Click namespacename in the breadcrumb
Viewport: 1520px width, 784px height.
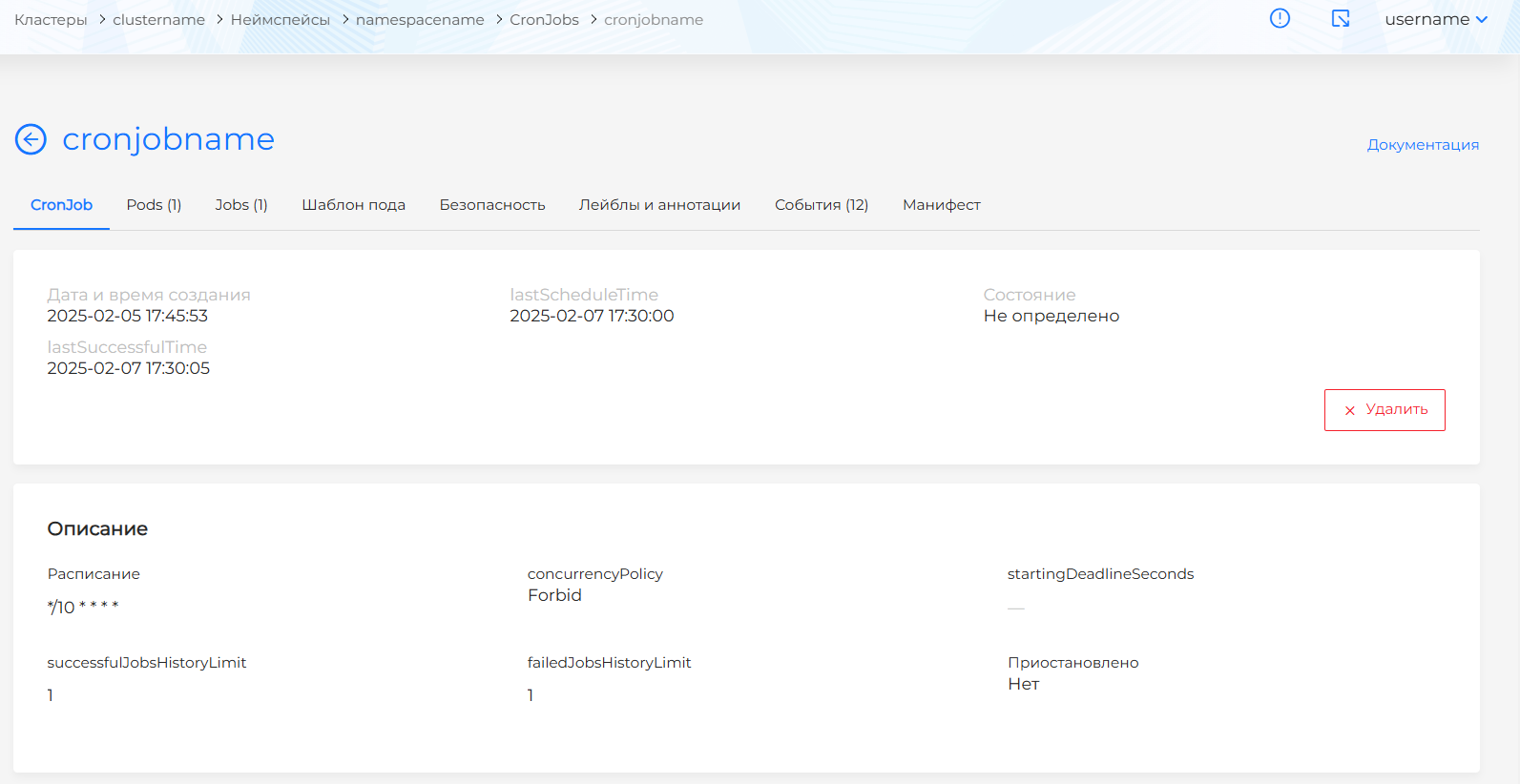(x=420, y=20)
